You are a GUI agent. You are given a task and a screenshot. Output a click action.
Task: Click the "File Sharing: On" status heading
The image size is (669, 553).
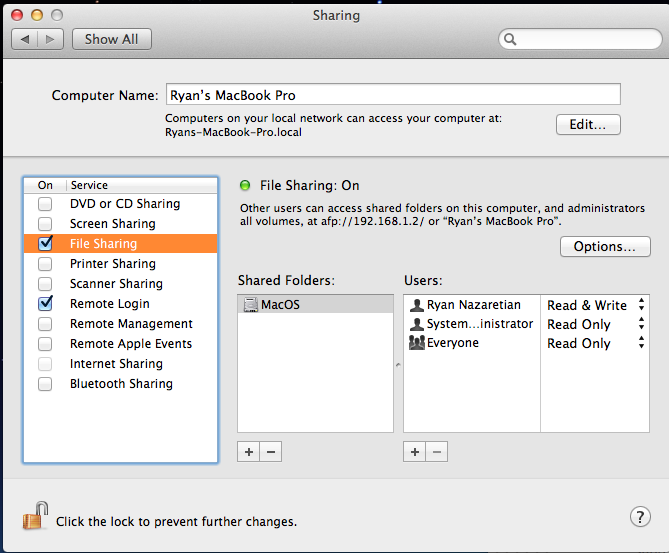point(310,185)
